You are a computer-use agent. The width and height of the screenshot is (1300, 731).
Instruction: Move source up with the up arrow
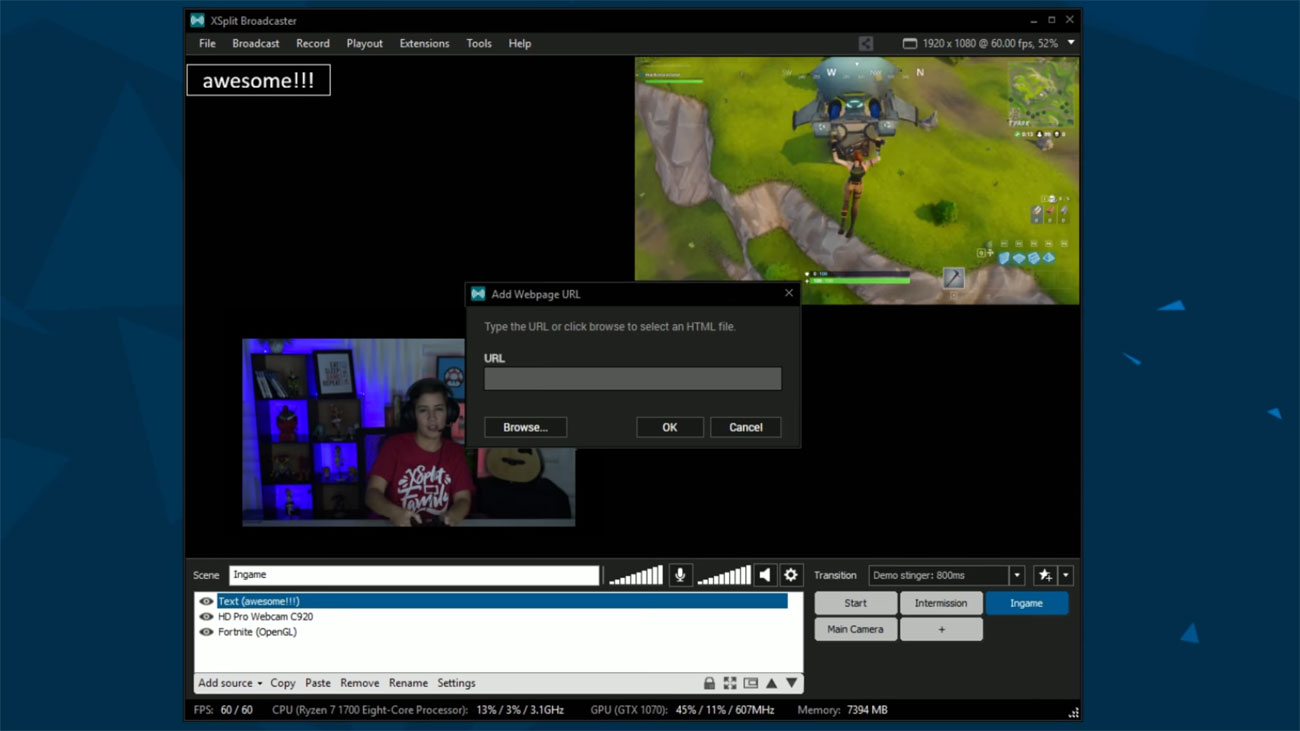coord(771,683)
